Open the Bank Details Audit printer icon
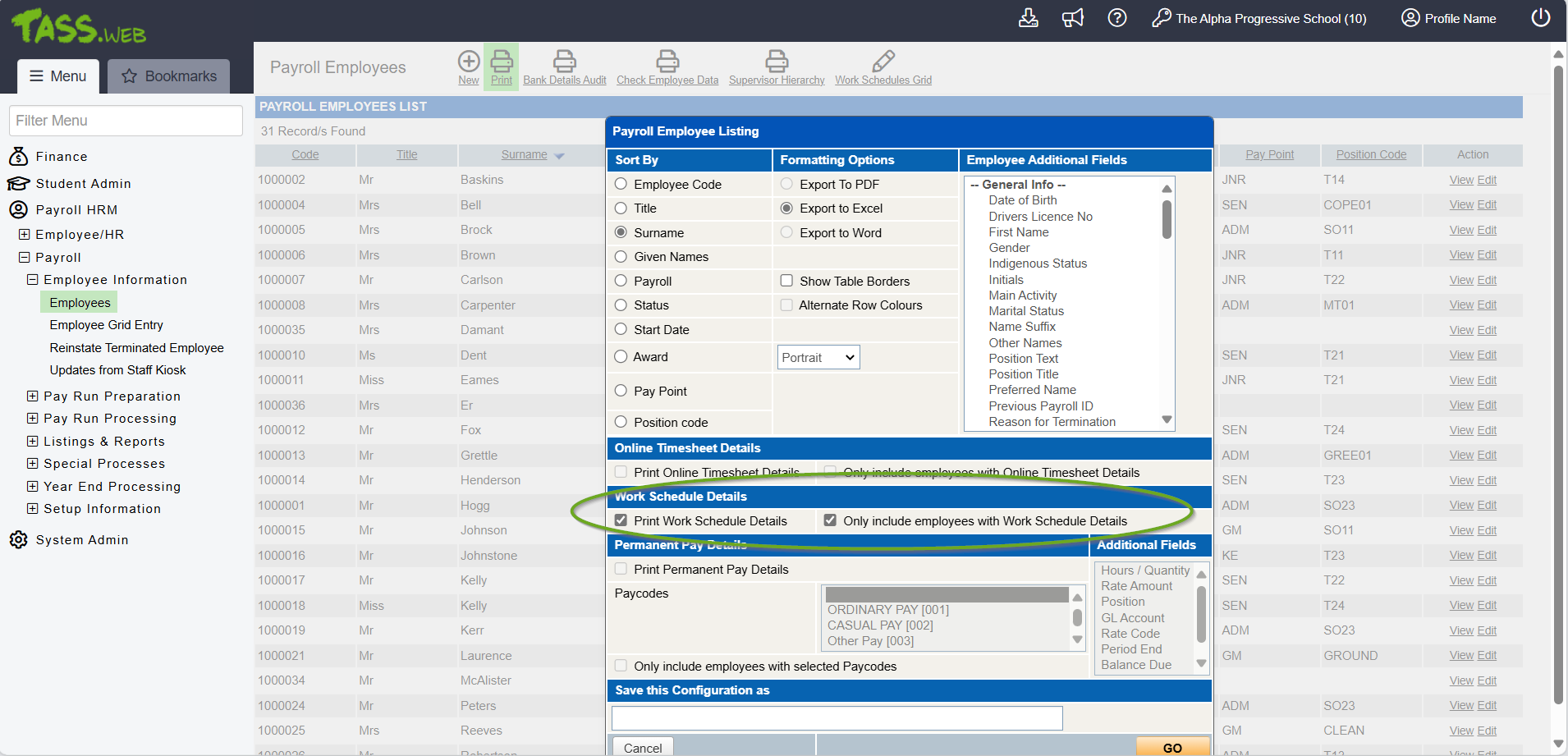This screenshot has height=756, width=1568. (x=564, y=62)
